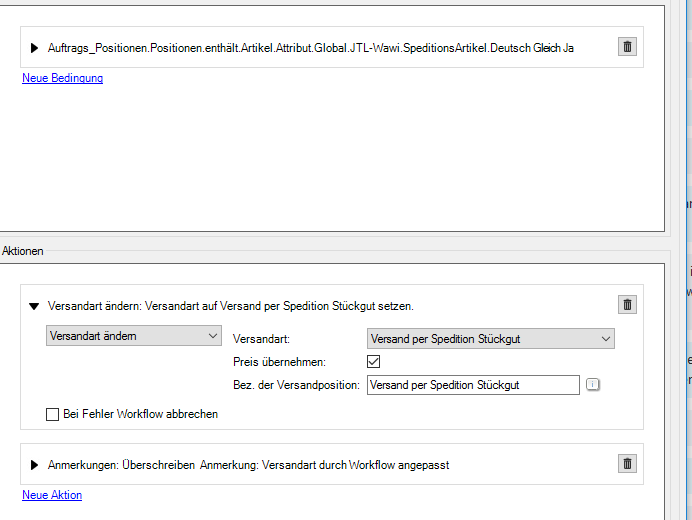Expand the Auftrags_Positionen condition row

coord(35,48)
